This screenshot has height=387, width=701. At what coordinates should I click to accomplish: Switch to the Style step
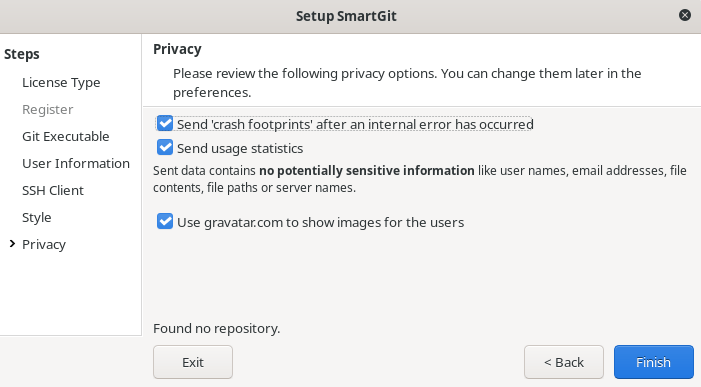coord(37,218)
